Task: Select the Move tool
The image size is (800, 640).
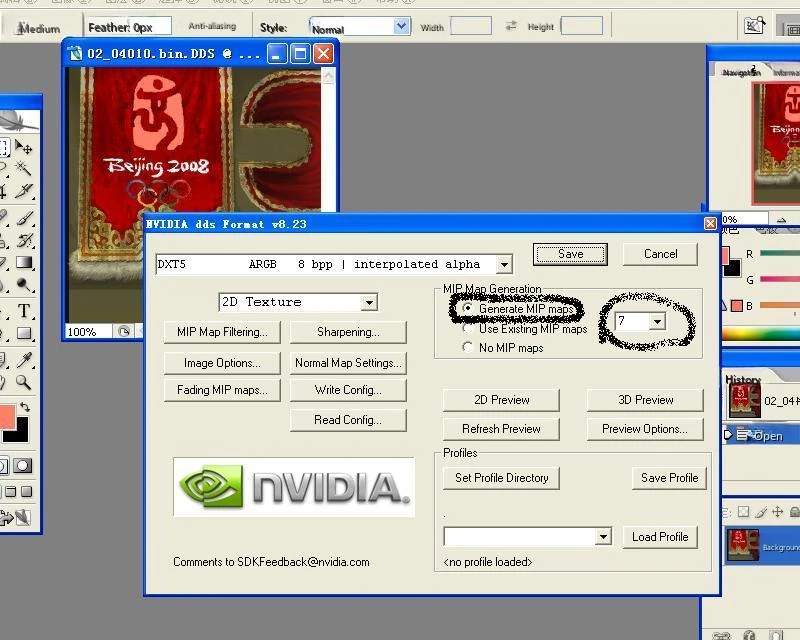Action: click(23, 148)
